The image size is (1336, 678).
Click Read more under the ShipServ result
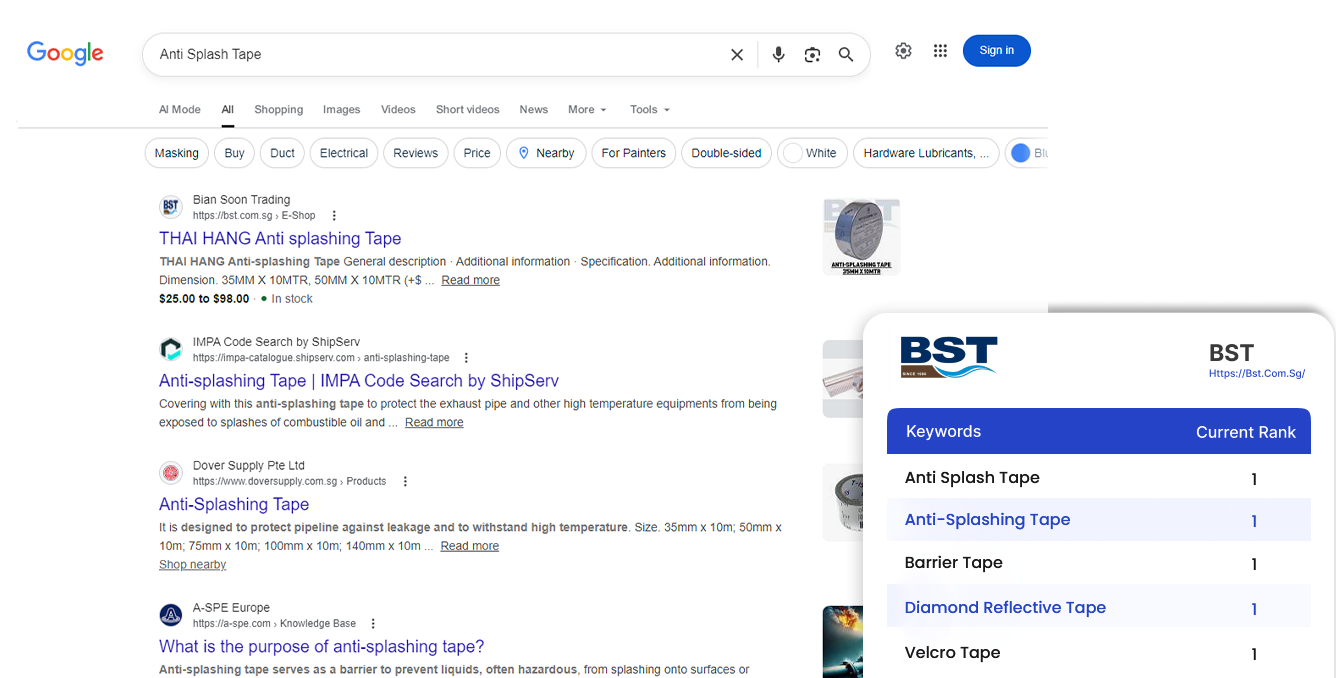[434, 422]
